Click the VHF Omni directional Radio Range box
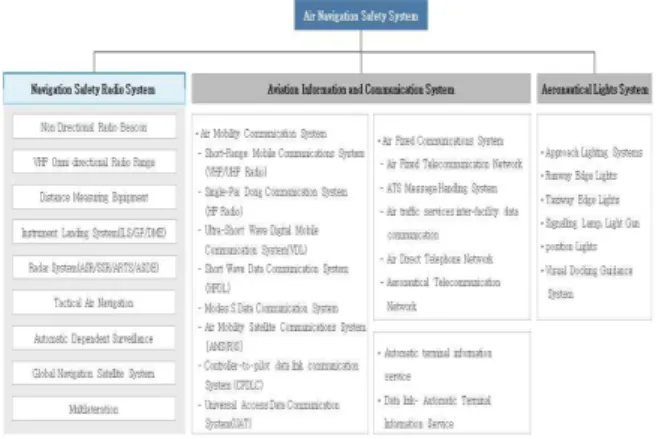Viewport: 662px width, 439px height. point(94,162)
